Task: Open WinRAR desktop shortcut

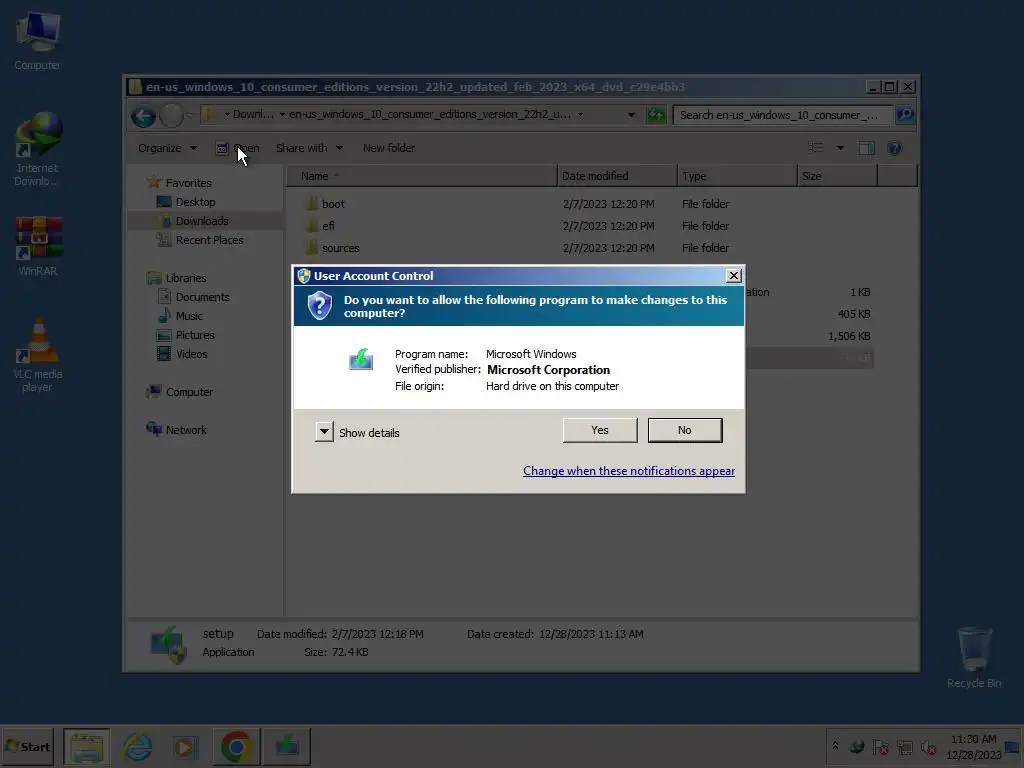Action: click(38, 246)
